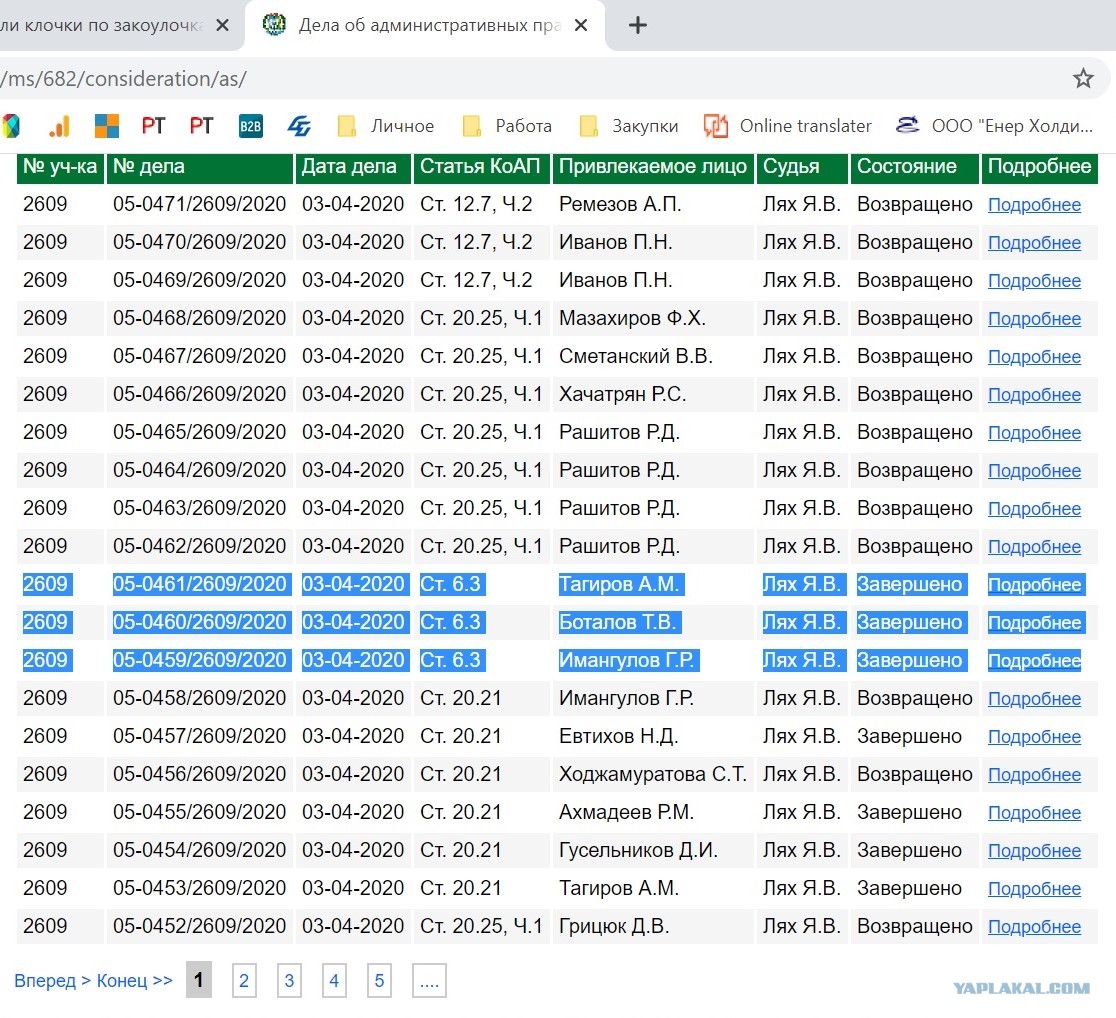Switch to the Дела об административных tab
1116x1018 pixels.
[427, 26]
